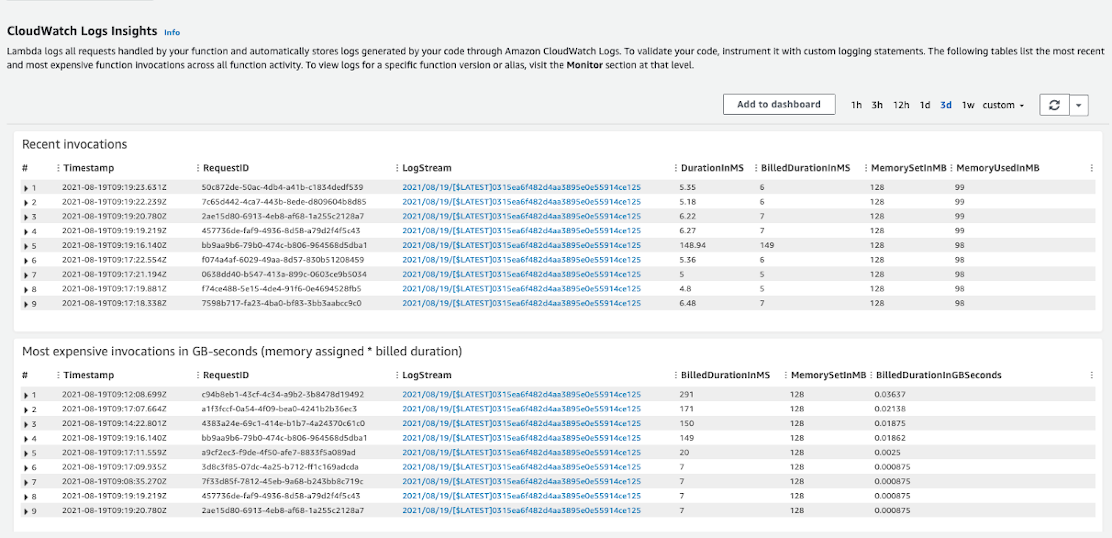Click the Timestamp column header in Recent invocations
This screenshot has width=1112, height=538.
pos(89,168)
